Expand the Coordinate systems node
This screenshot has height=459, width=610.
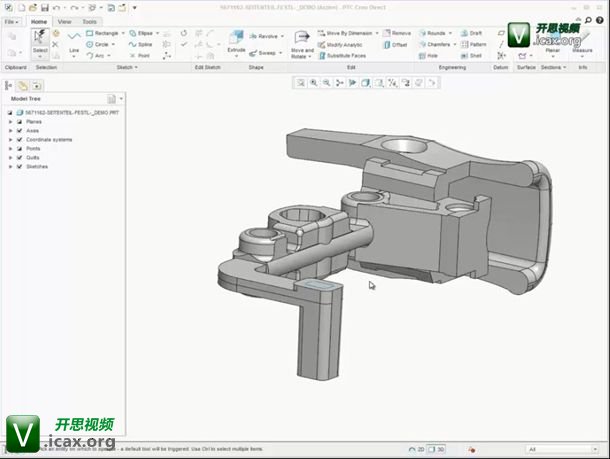pyautogui.click(x=10, y=139)
